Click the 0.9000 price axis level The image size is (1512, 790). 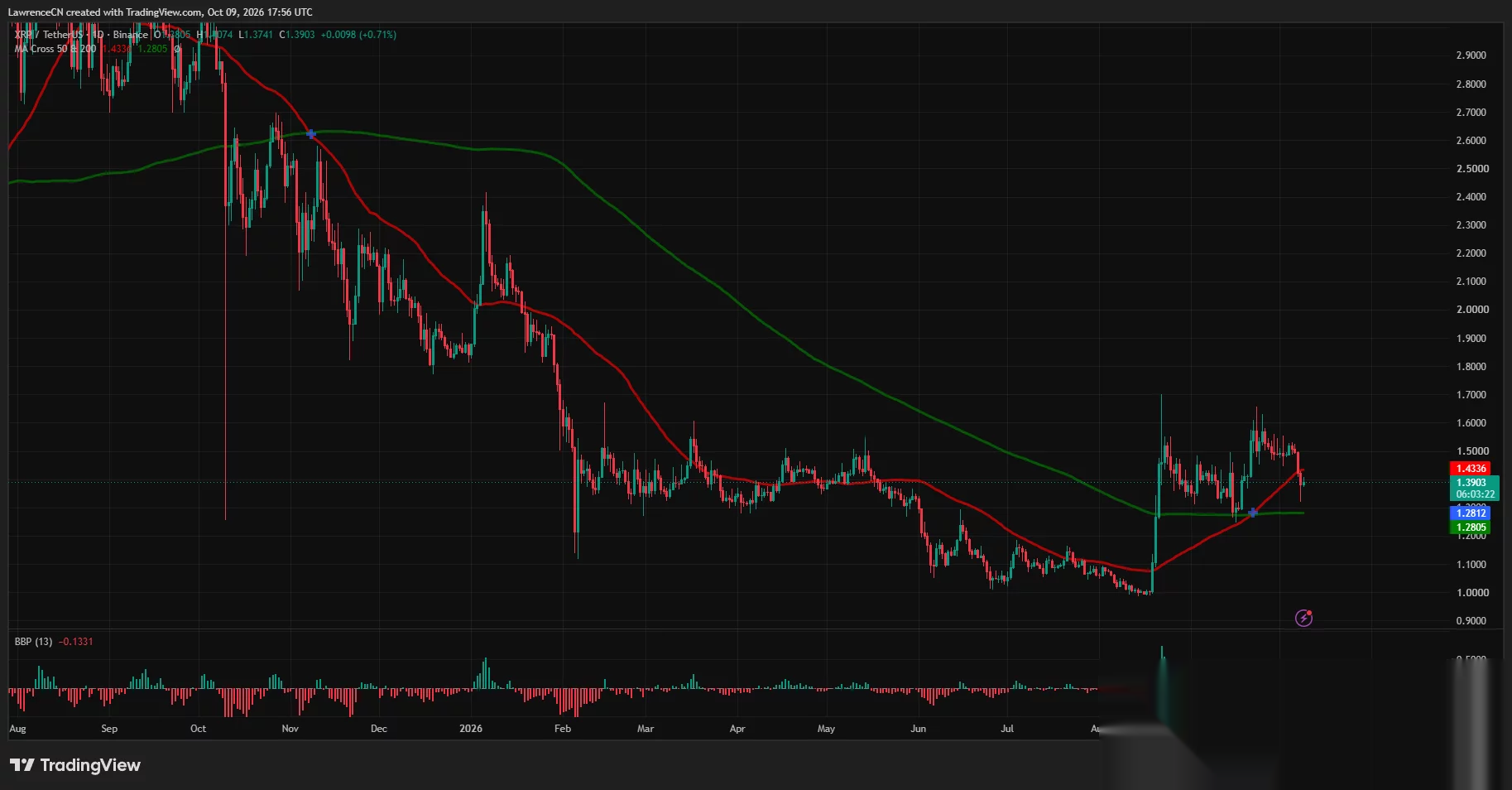pyautogui.click(x=1471, y=621)
